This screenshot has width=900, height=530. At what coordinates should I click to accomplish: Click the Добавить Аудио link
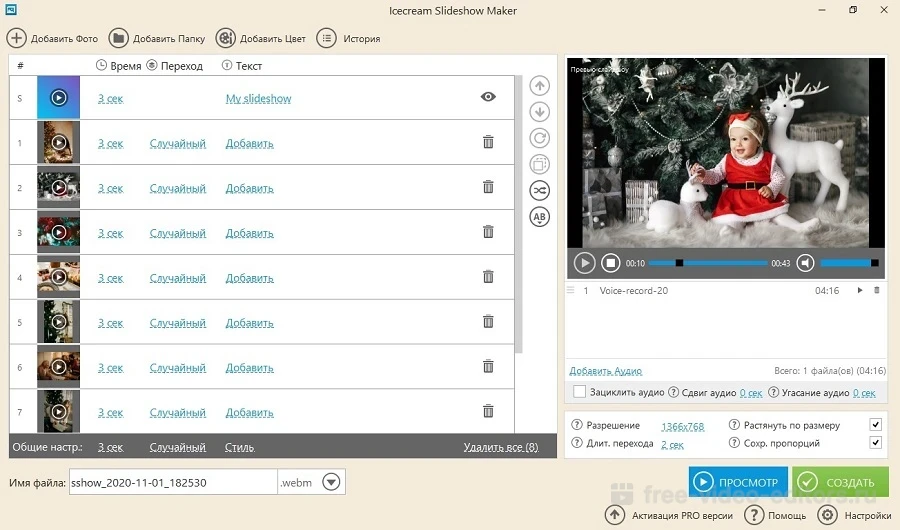(x=605, y=371)
